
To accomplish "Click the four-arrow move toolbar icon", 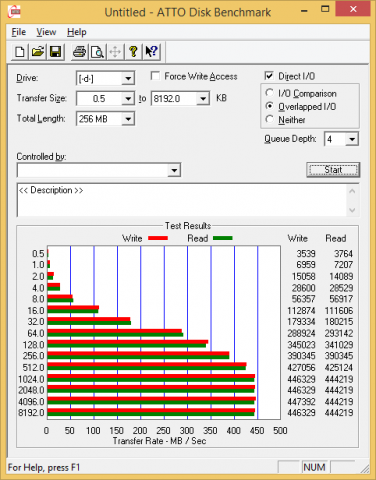I will click(115, 52).
